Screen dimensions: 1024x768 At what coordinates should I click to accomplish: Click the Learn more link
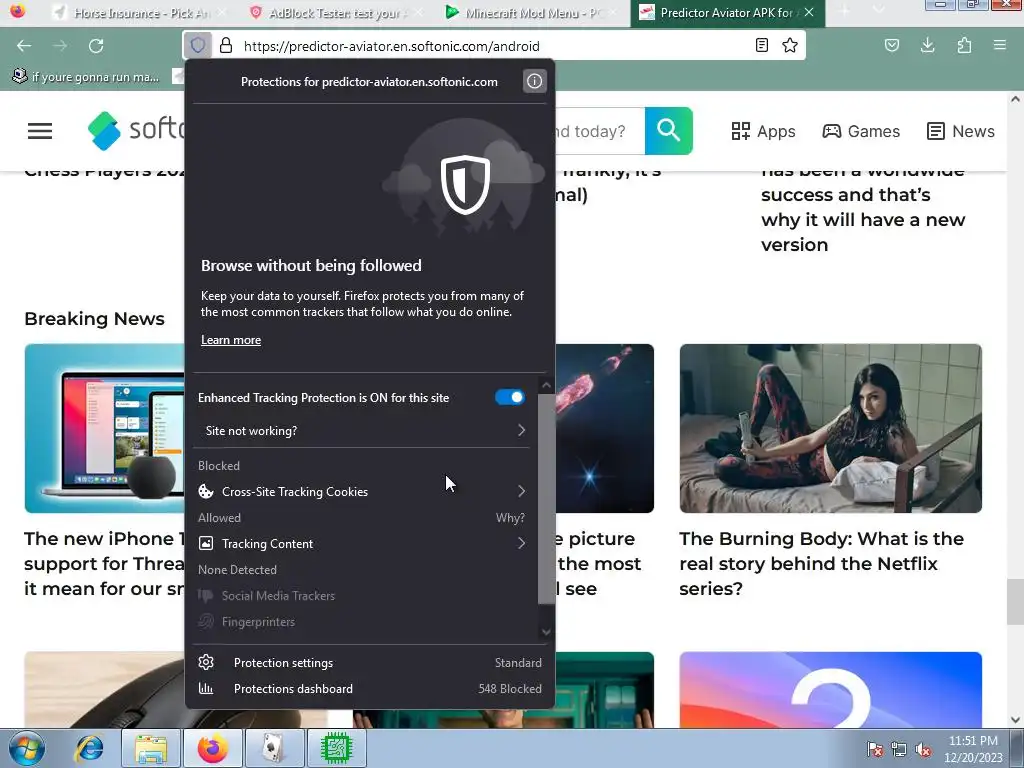coord(231,340)
